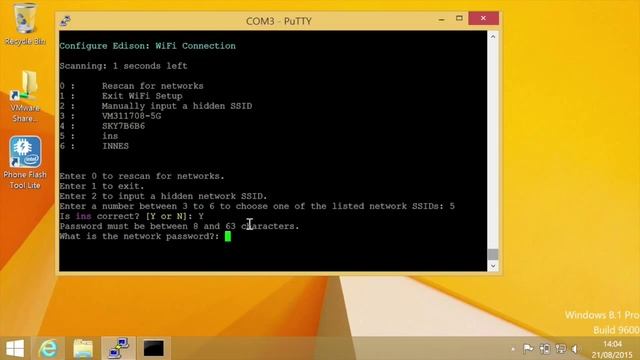Click the PuTTY scrollbar down arrow

pos(493,266)
